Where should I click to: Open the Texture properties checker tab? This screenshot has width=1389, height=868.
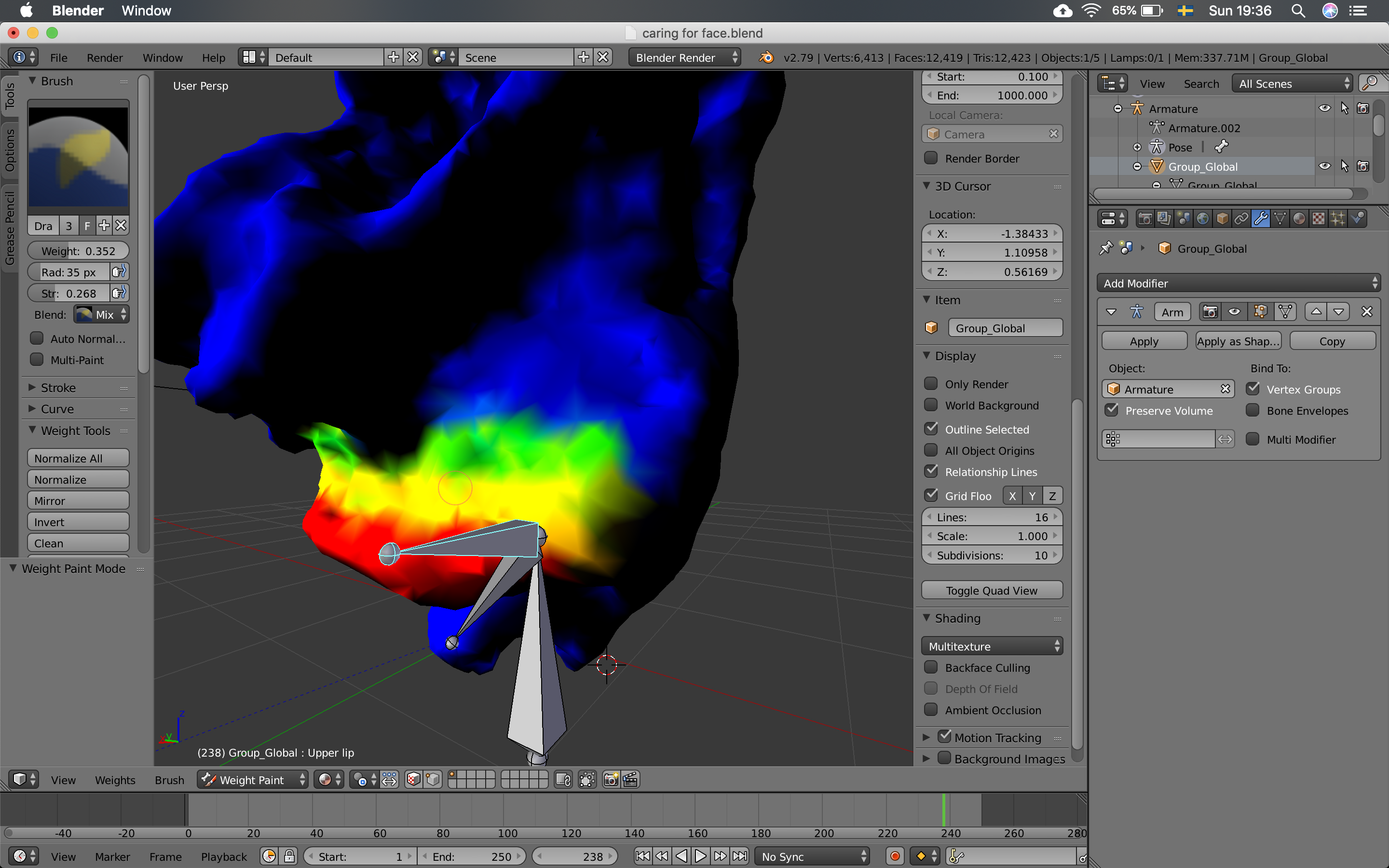coord(1319,219)
